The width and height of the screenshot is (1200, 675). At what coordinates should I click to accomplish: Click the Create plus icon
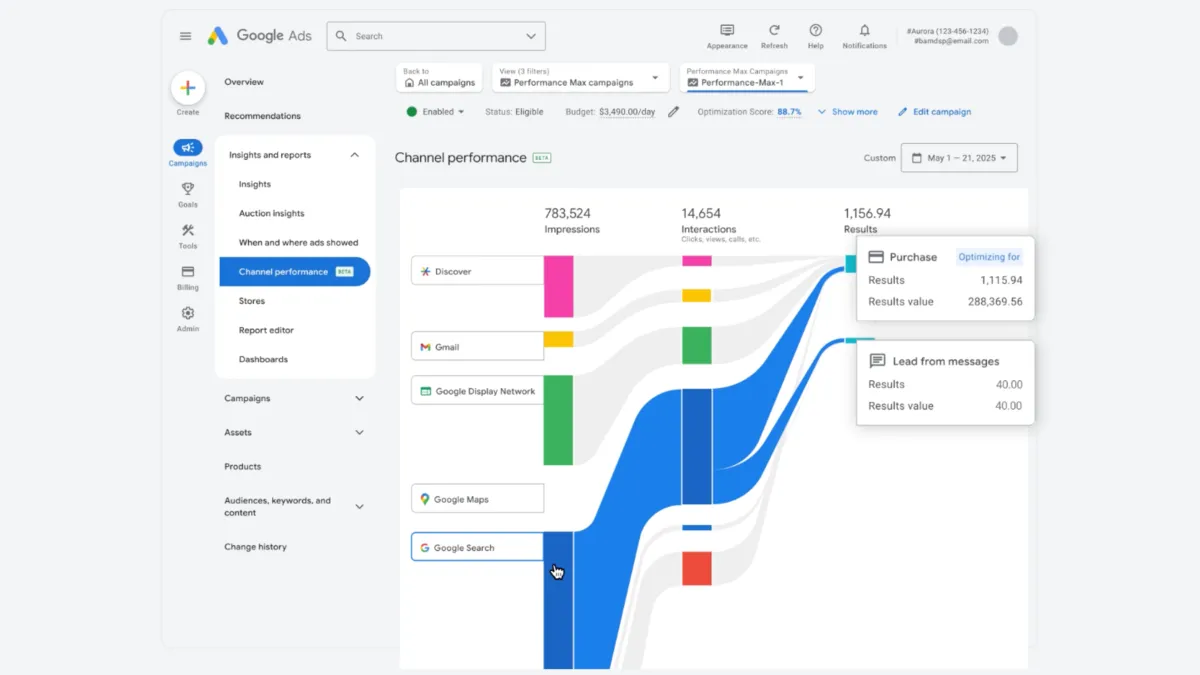pyautogui.click(x=187, y=88)
